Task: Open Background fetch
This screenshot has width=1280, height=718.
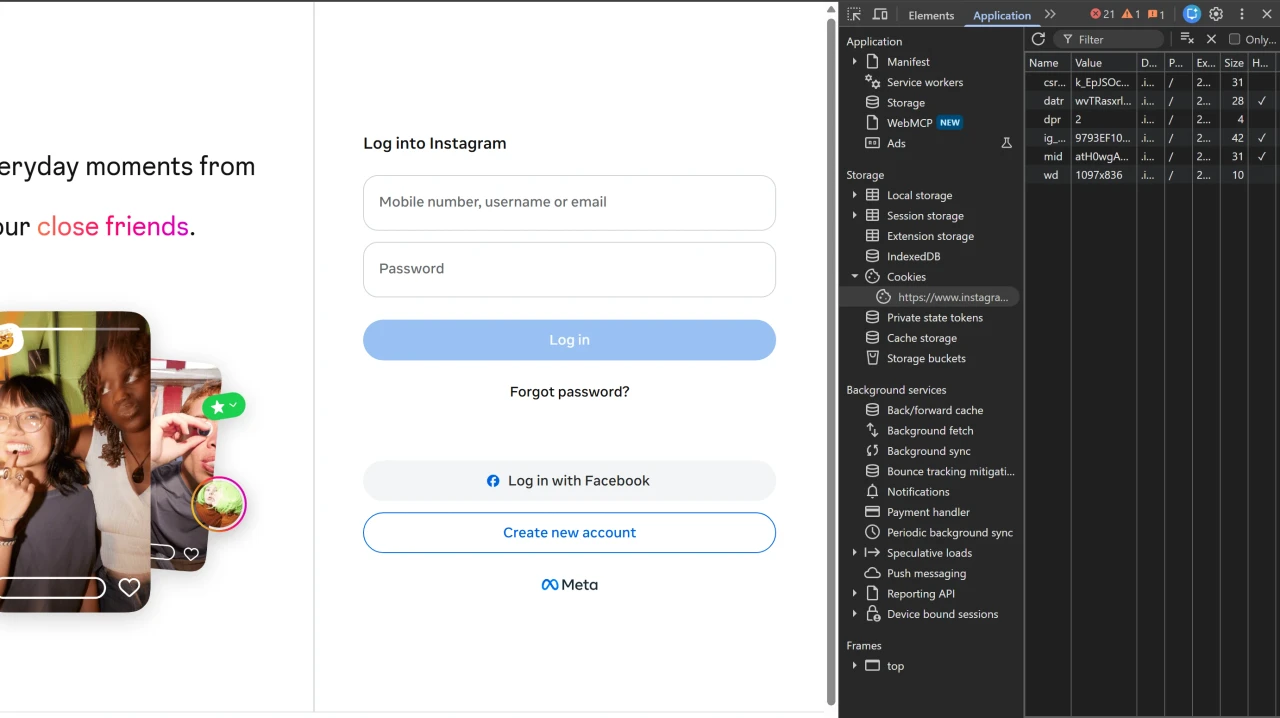Action: pos(930,430)
